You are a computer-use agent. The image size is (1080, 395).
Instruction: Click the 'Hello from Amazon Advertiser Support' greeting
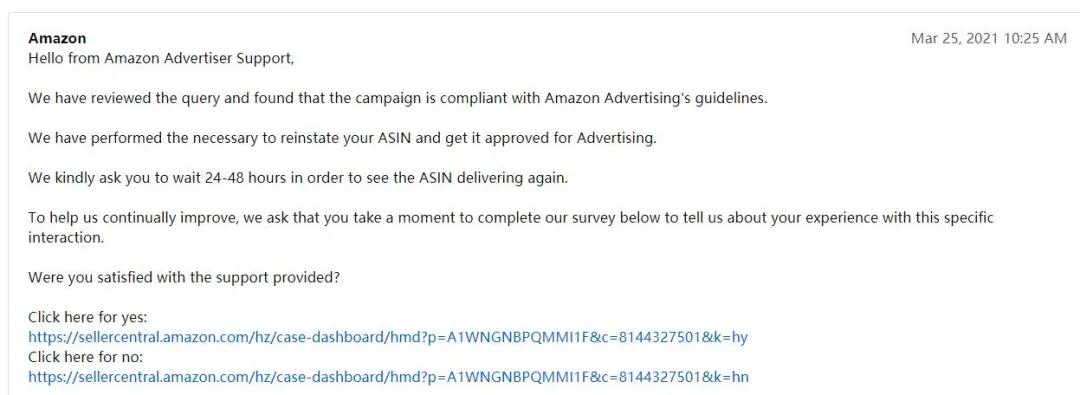click(161, 59)
